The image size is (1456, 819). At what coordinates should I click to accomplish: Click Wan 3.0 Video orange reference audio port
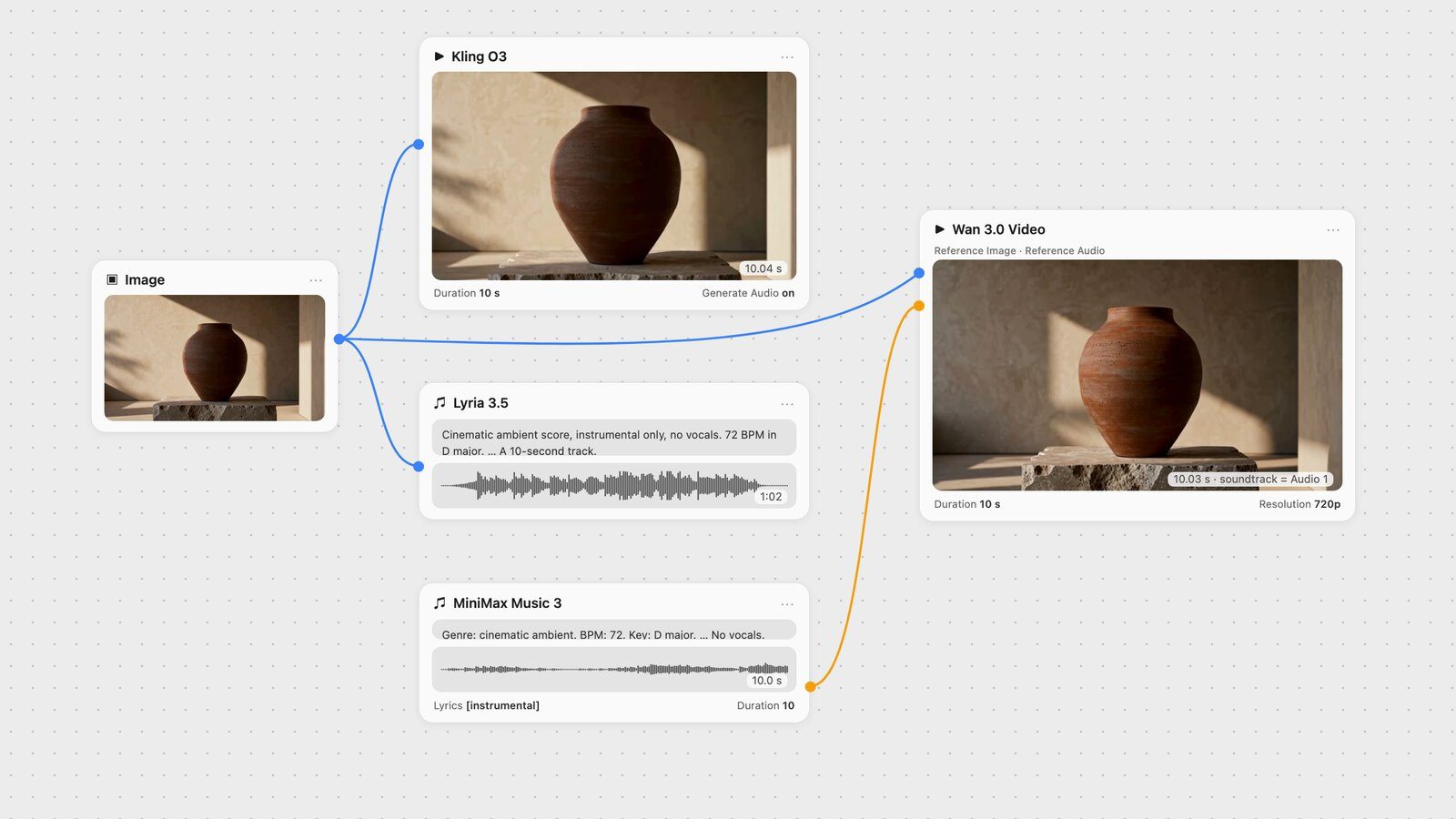pos(919,306)
